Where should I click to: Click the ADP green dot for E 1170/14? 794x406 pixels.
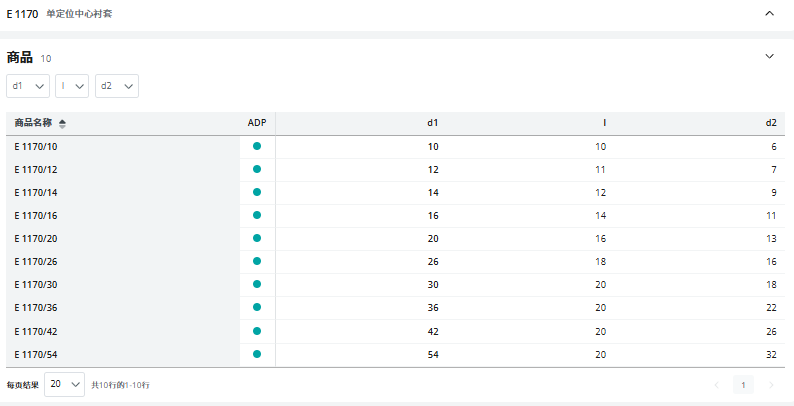pos(257,192)
